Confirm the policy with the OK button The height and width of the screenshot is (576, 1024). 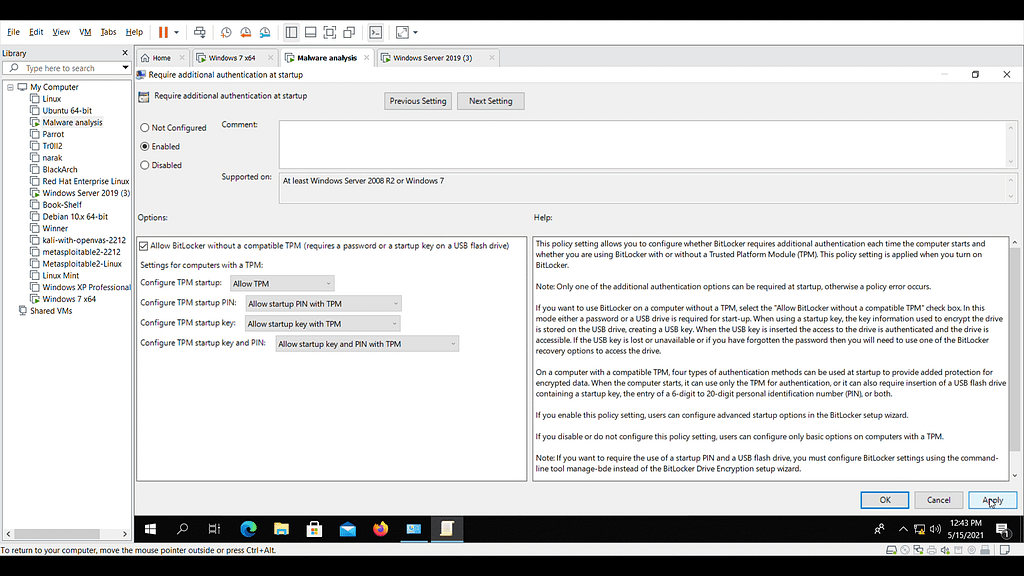point(885,500)
